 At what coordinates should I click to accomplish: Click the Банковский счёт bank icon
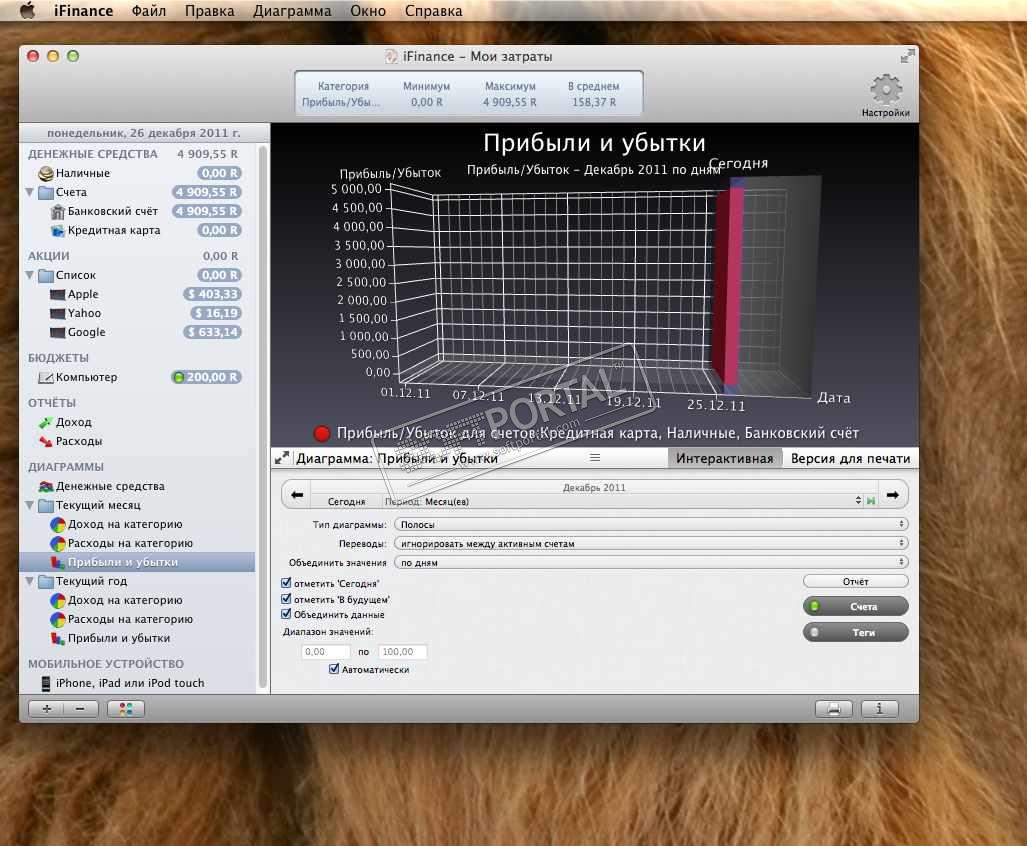(x=58, y=212)
